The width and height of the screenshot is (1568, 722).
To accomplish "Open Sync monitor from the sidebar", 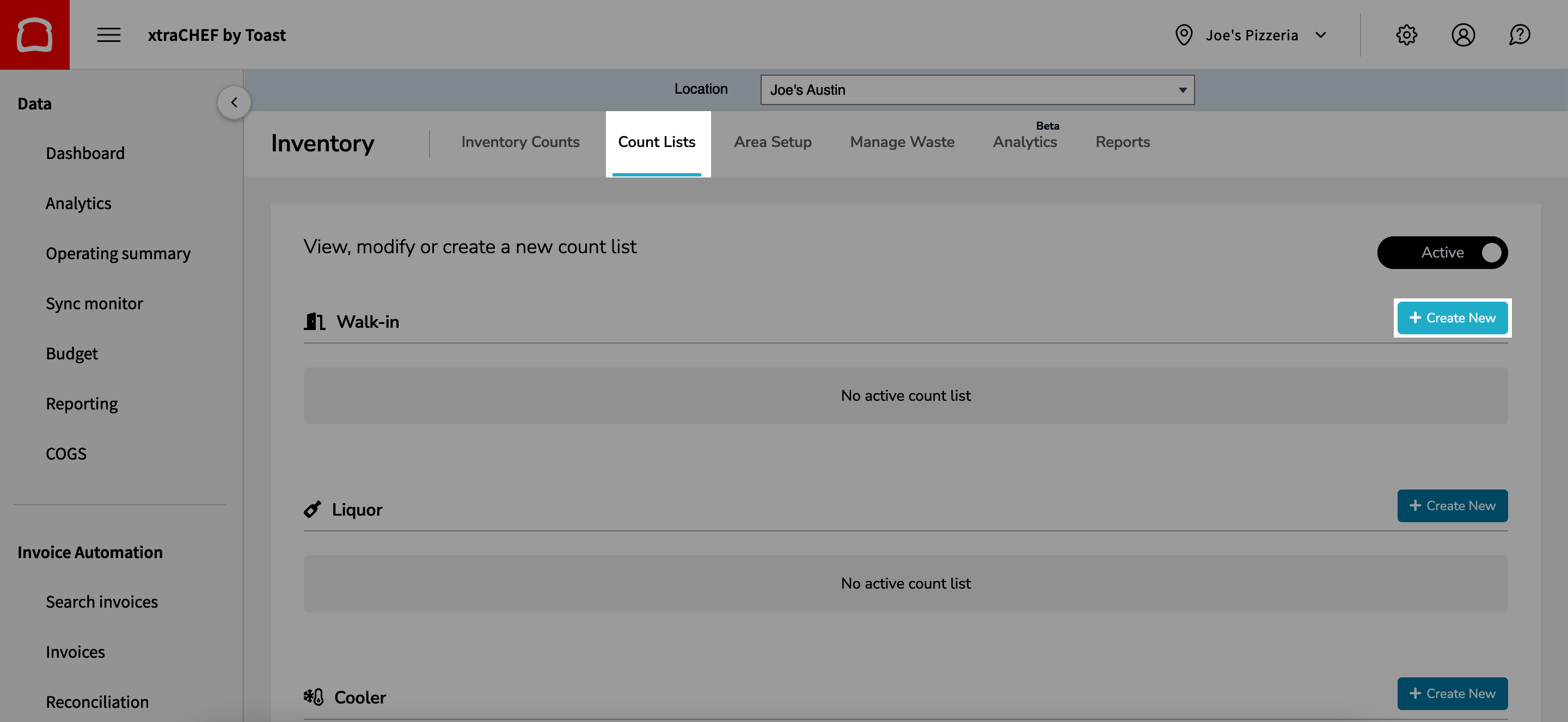I will 94,303.
